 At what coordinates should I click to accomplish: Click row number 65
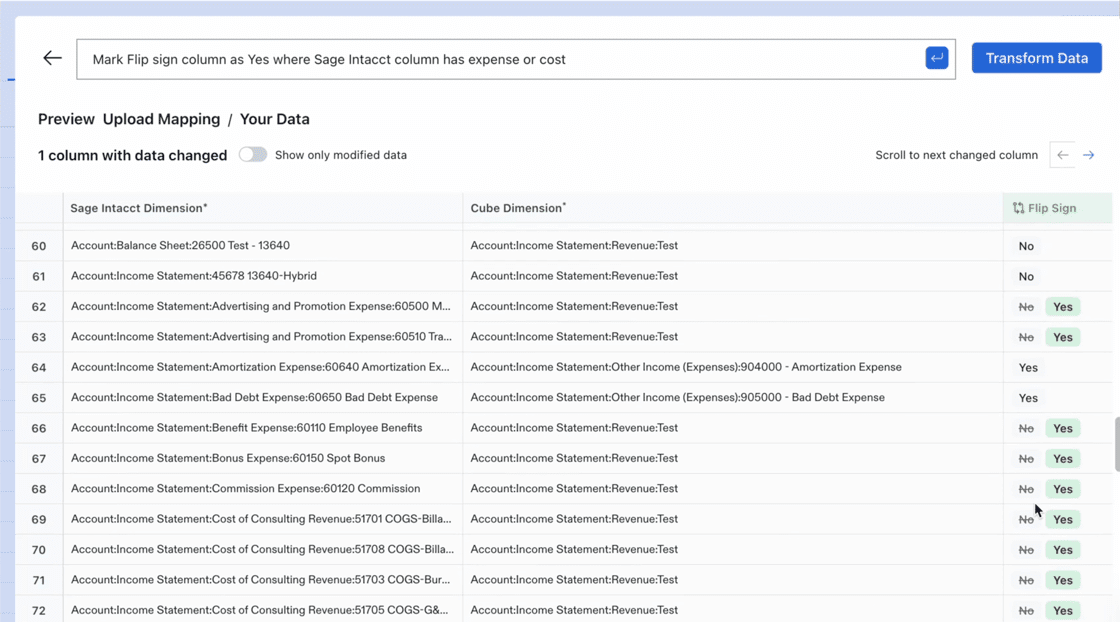[x=39, y=398]
